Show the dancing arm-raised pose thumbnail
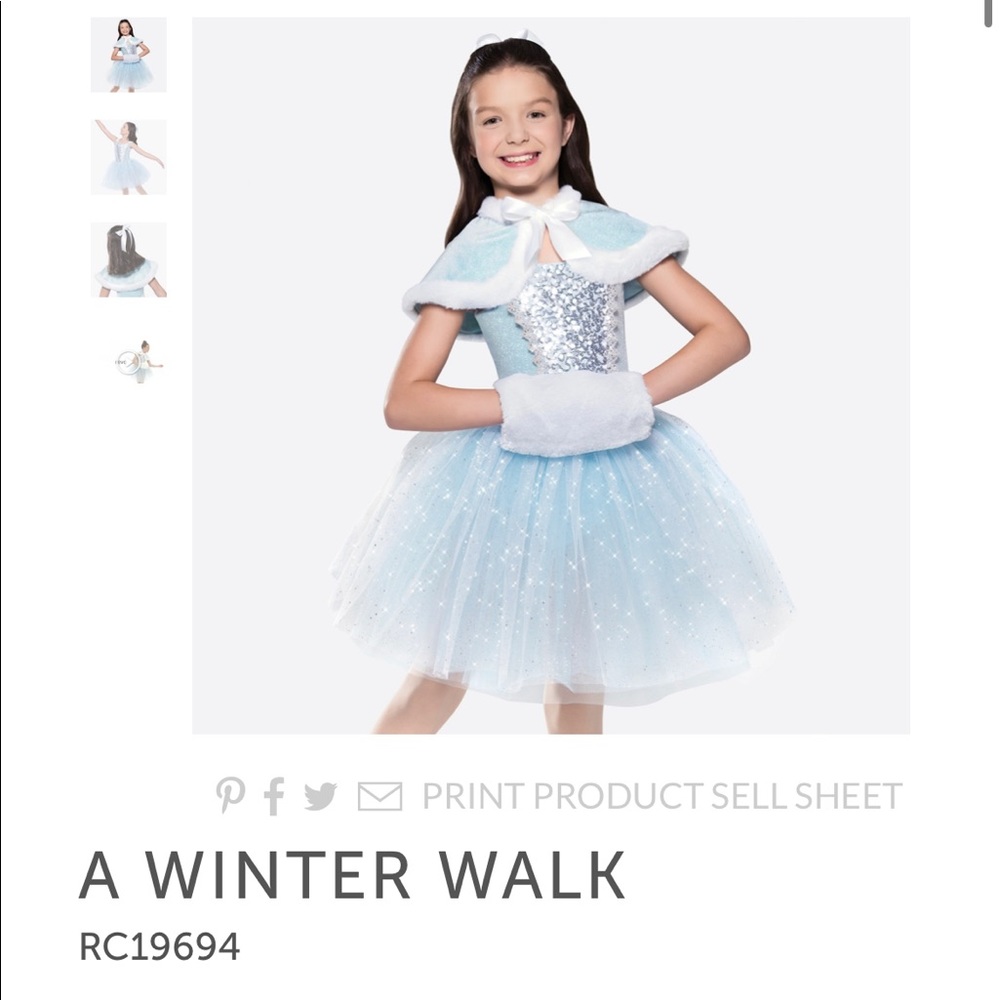The image size is (1000, 1000). (x=128, y=157)
